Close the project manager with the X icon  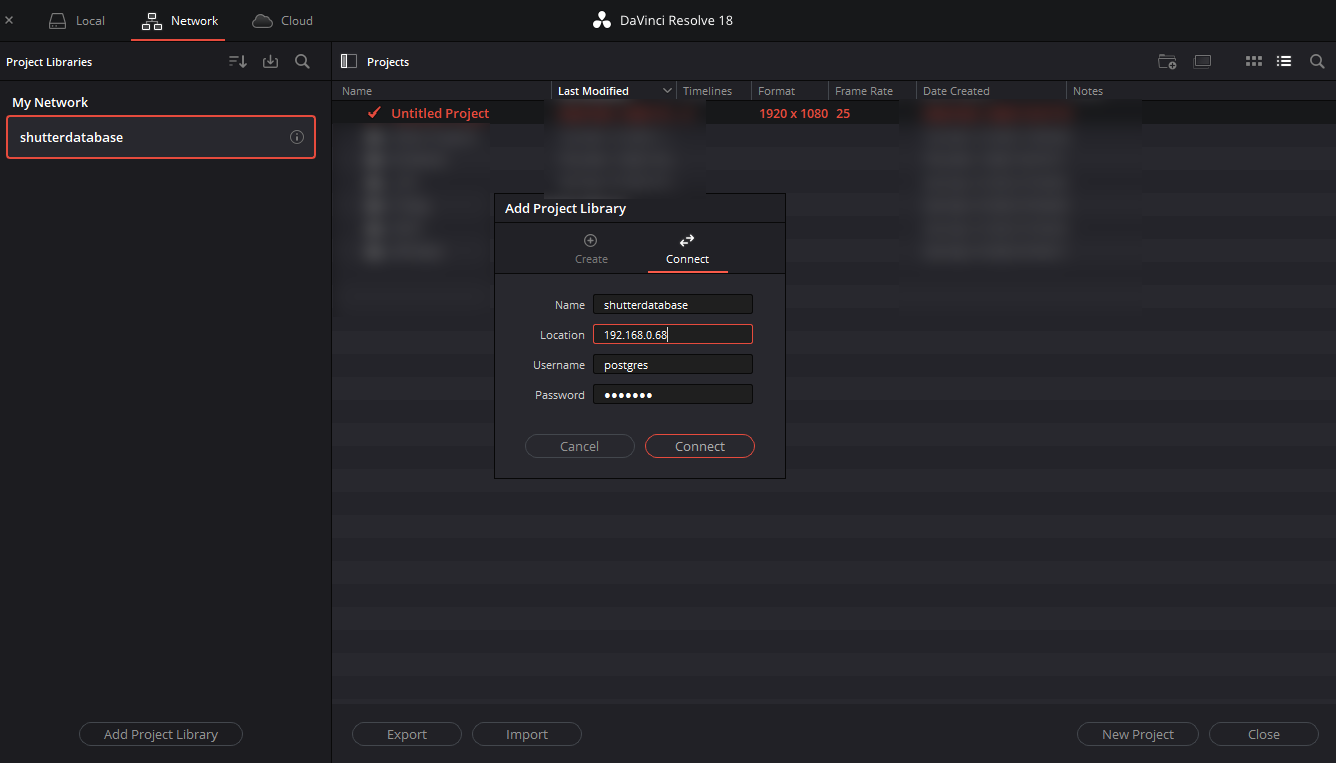[9, 20]
